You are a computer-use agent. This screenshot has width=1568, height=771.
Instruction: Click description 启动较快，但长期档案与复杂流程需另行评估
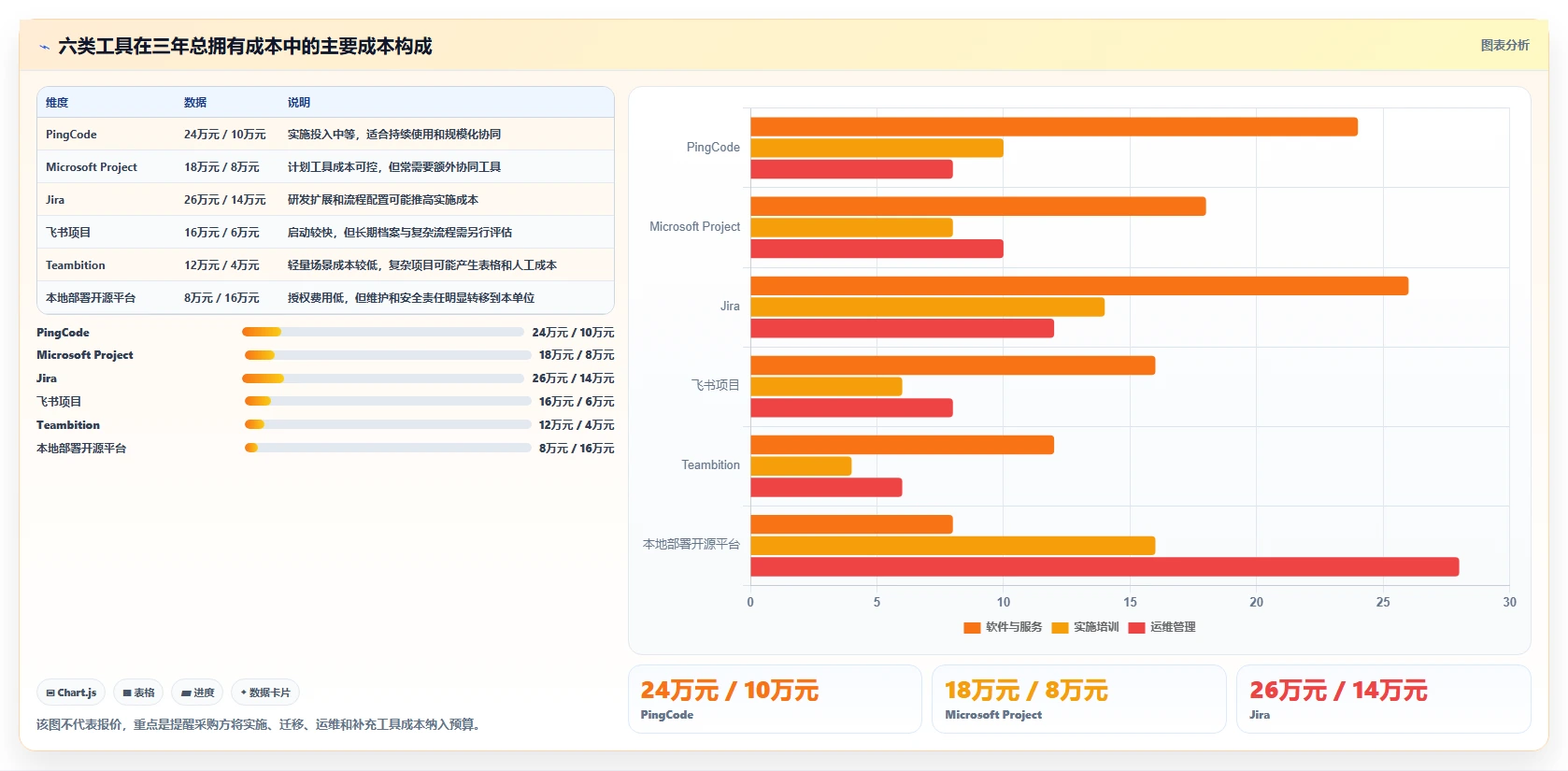400,233
